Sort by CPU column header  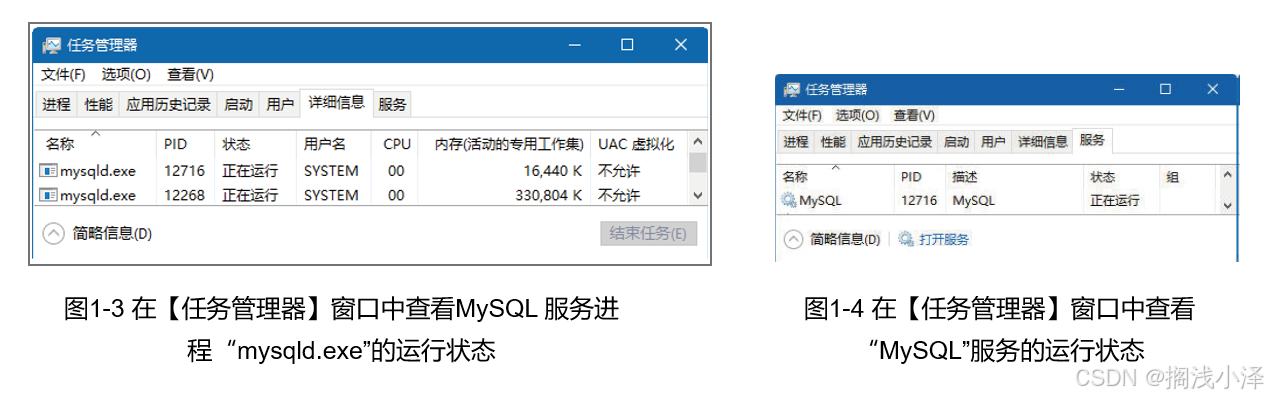(396, 144)
